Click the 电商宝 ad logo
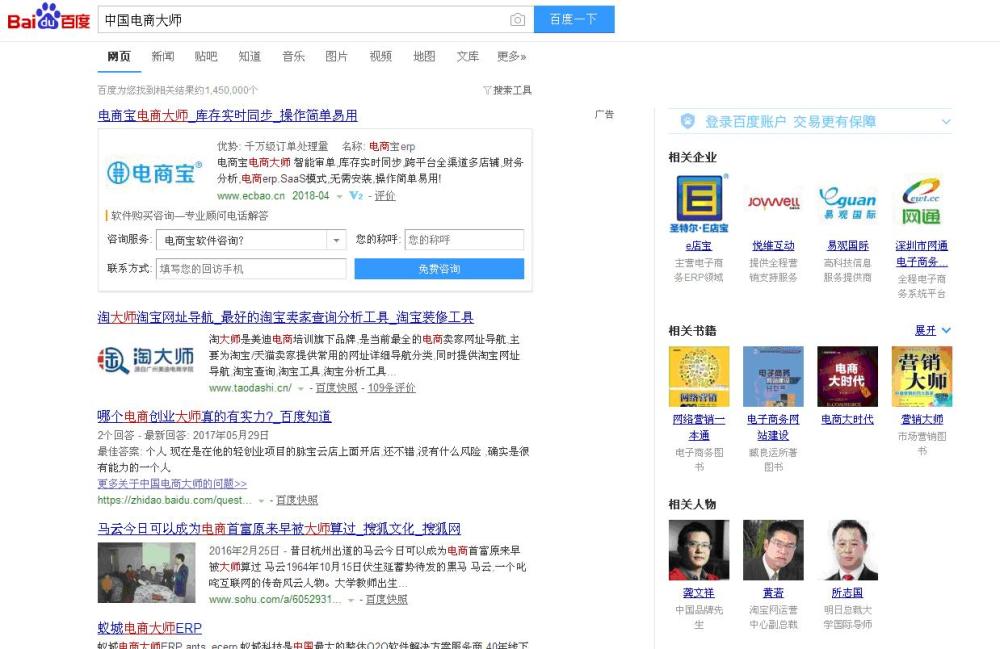This screenshot has height=649, width=1000. click(x=154, y=173)
